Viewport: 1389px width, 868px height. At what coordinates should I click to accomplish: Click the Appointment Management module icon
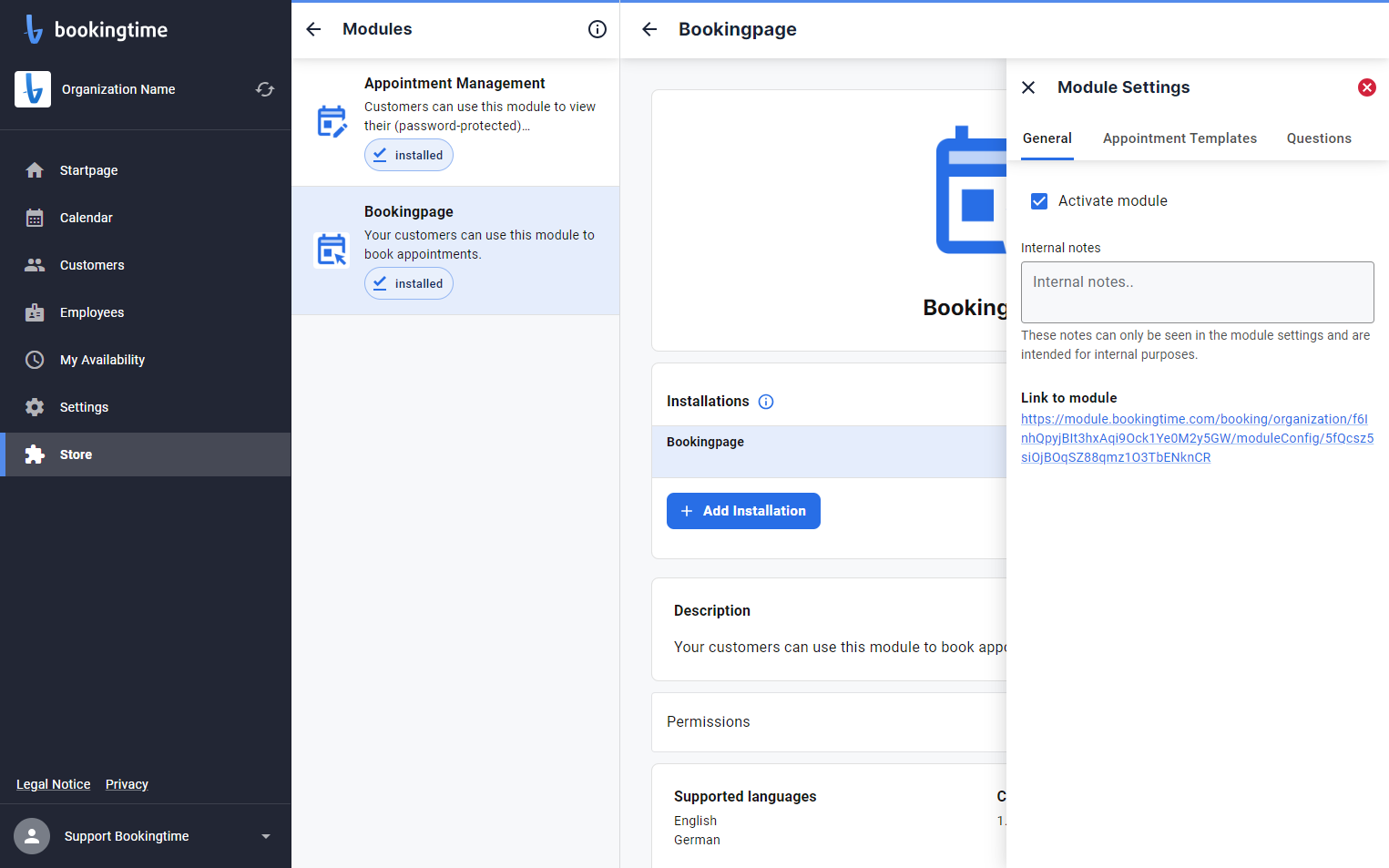[332, 122]
